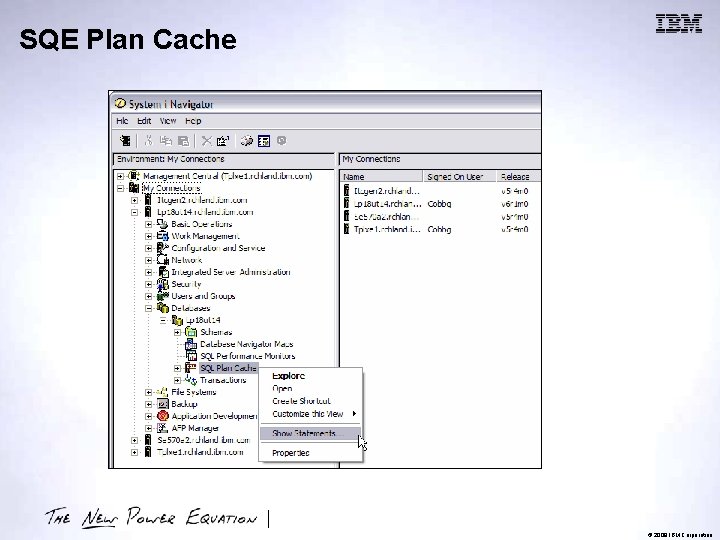Select Lp18ut14.rchlan row in connections list
Image resolution: width=720 pixels, height=540 pixels.
[388, 203]
